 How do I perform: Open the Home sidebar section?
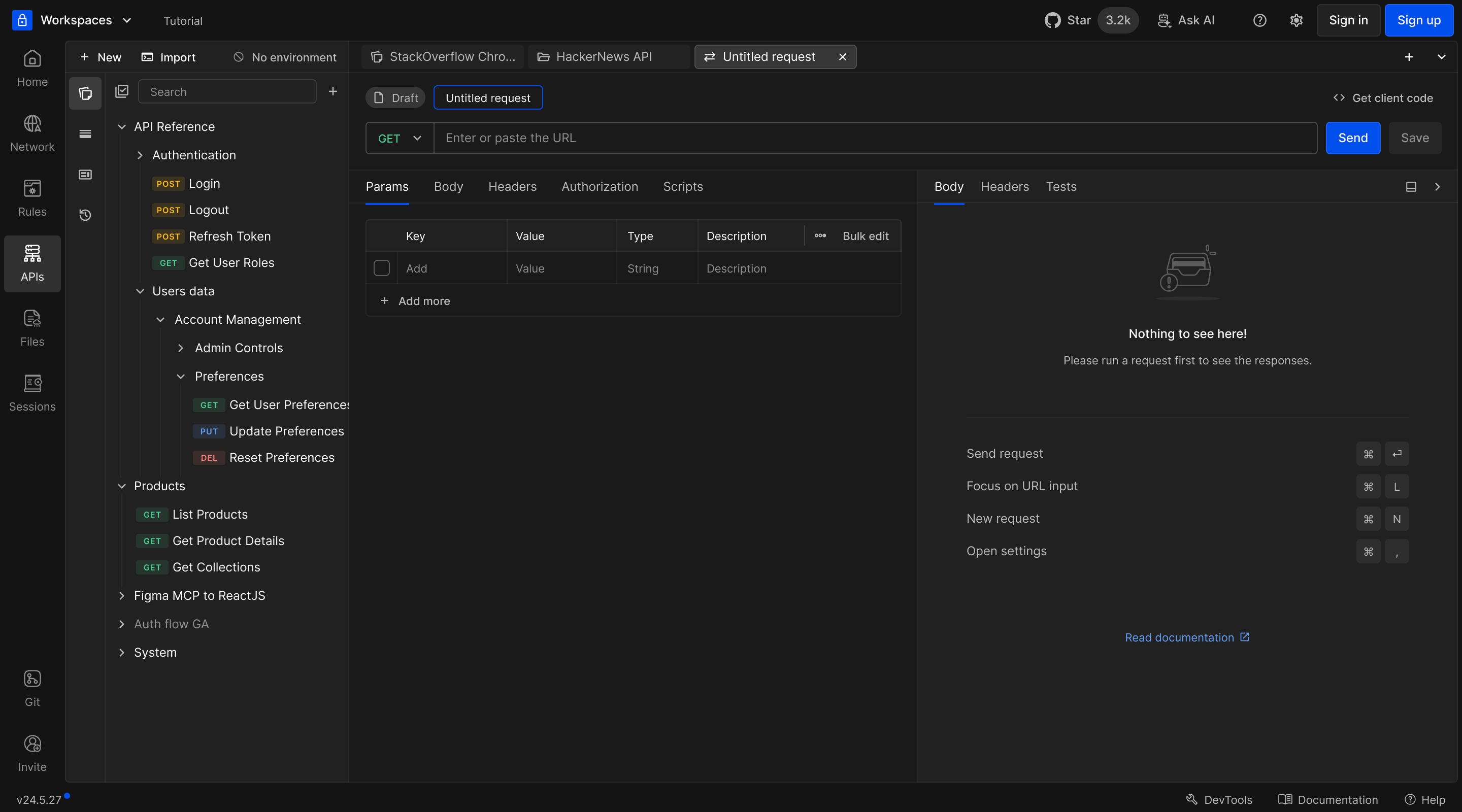32,69
